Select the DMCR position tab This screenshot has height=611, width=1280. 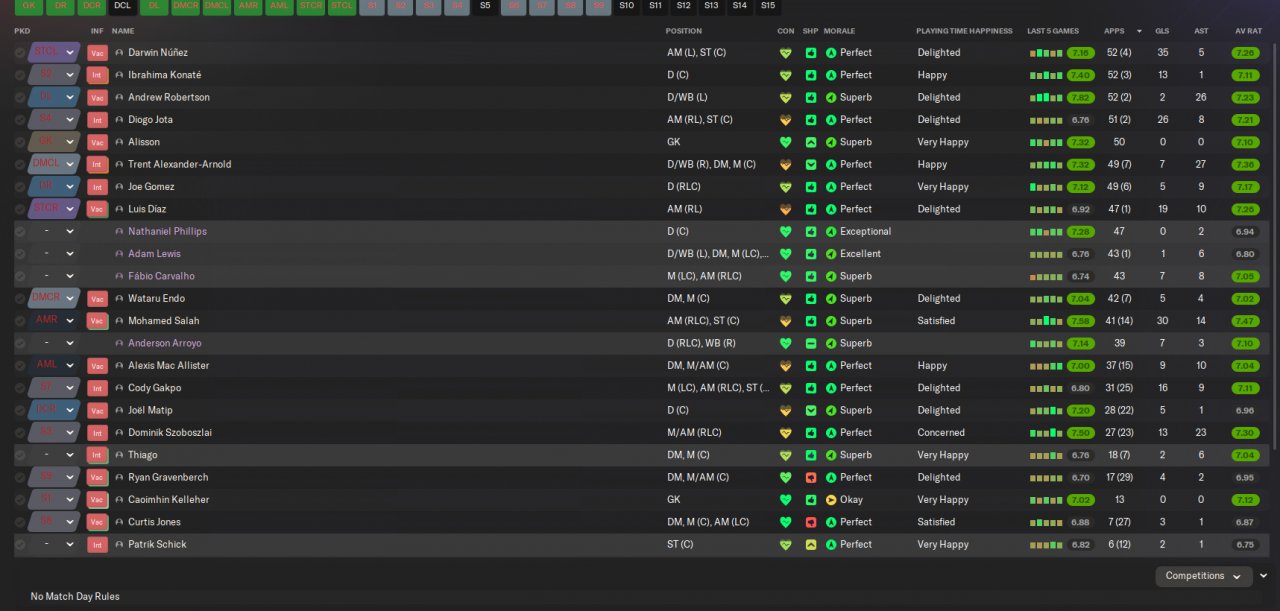[185, 6]
